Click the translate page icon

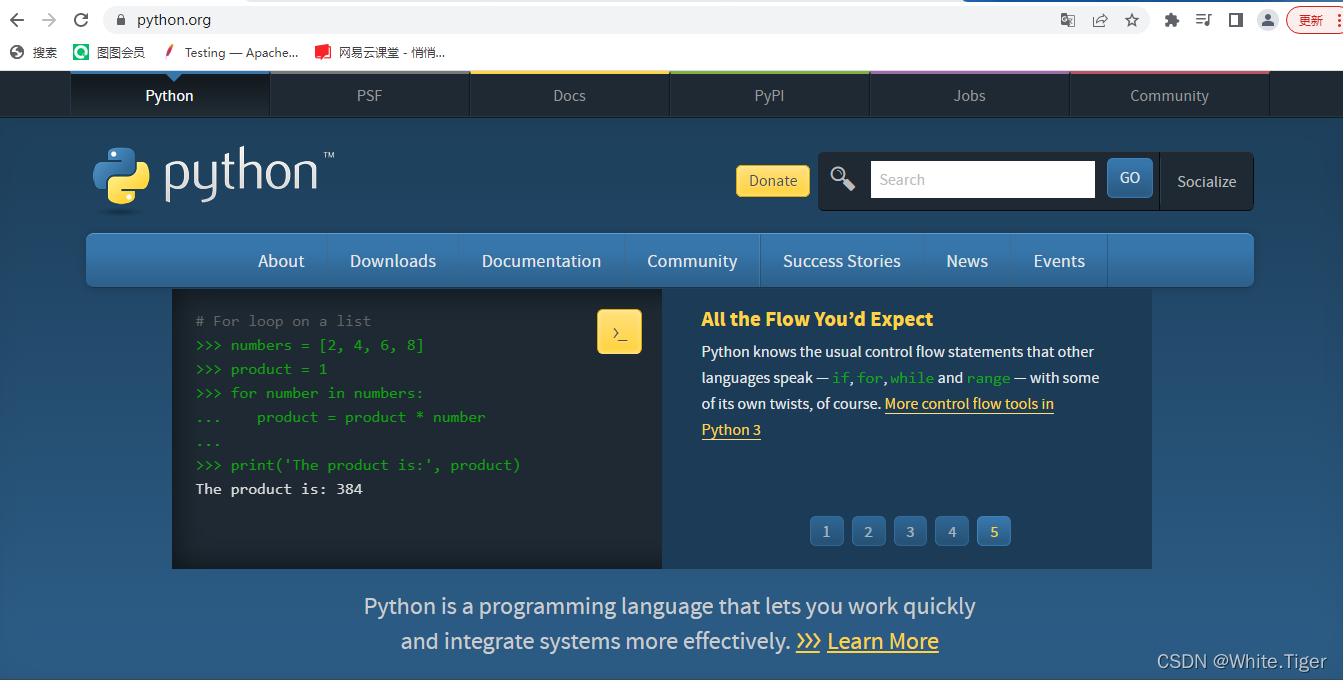[1068, 20]
